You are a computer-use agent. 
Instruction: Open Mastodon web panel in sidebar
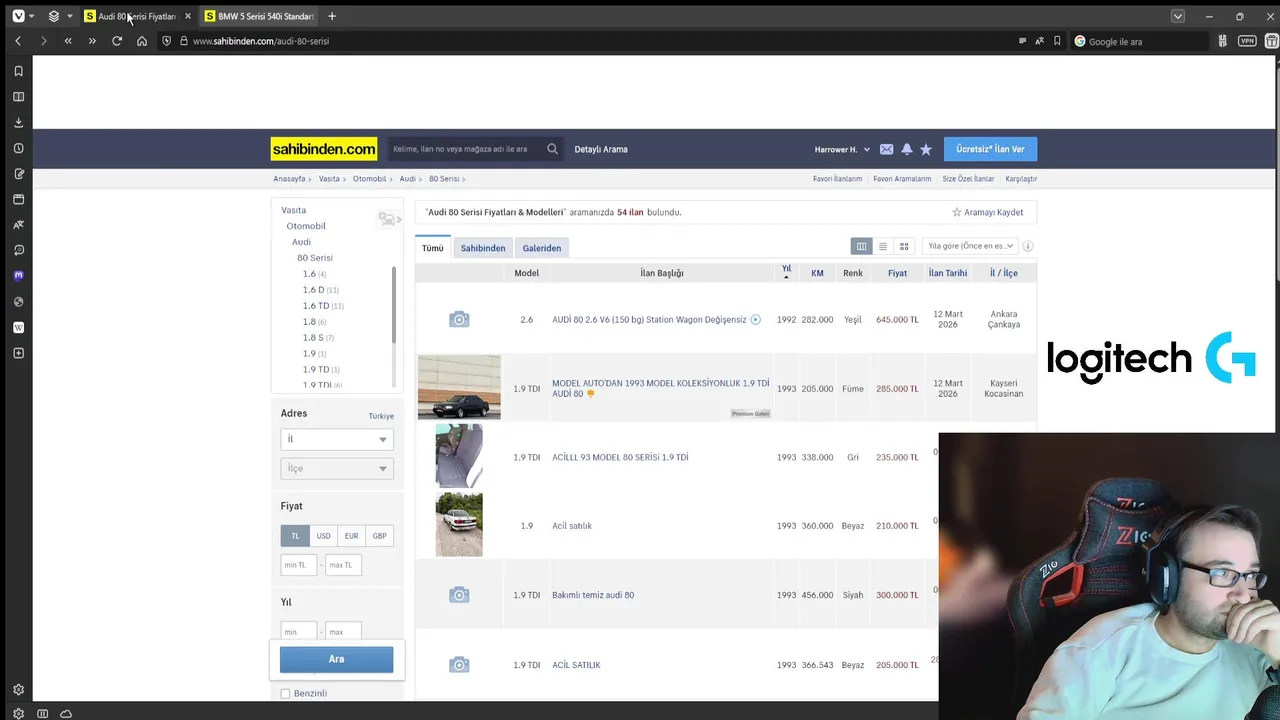(18, 276)
